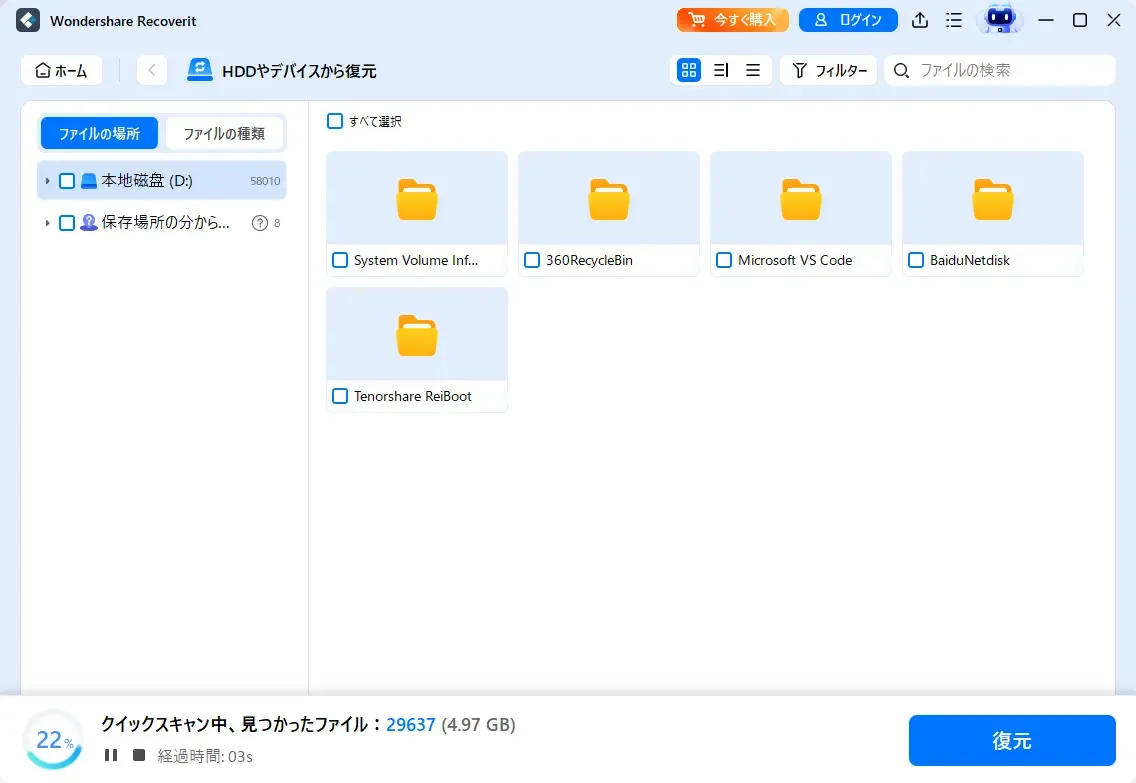This screenshot has height=783, width=1136.
Task: Click the magnifier search icon
Action: [901, 70]
